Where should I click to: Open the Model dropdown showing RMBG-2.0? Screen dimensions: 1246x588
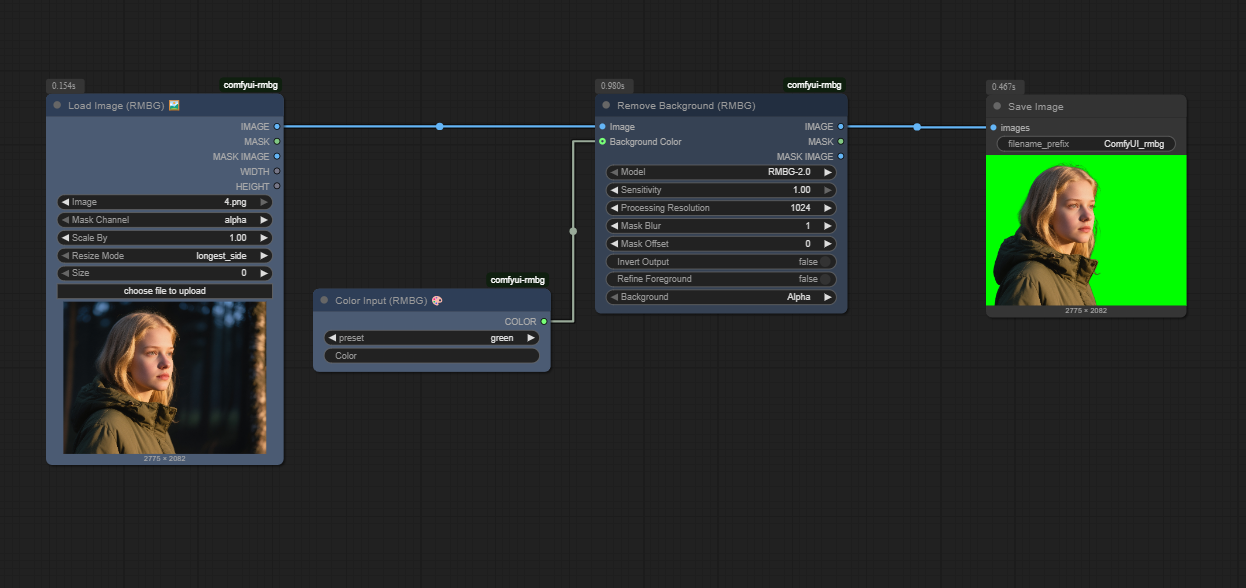[x=720, y=172]
